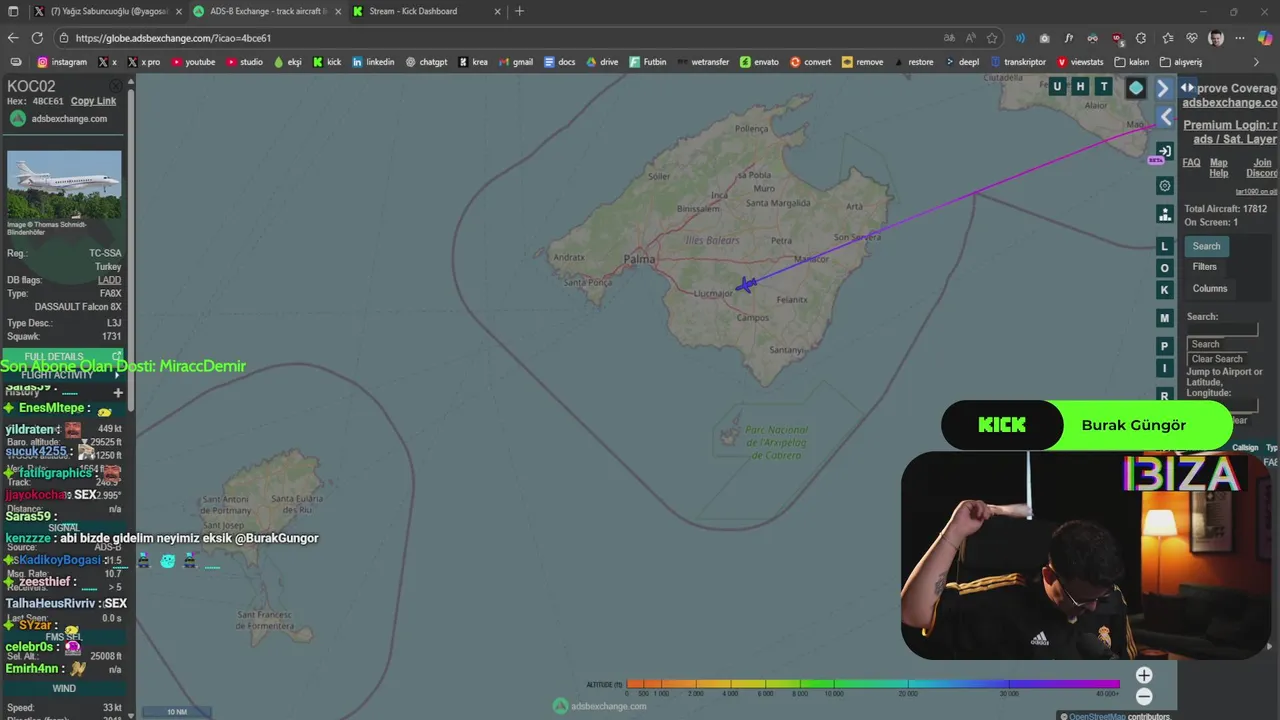The height and width of the screenshot is (720, 1280).
Task: Open the instagram bookmark
Action: tap(62, 62)
